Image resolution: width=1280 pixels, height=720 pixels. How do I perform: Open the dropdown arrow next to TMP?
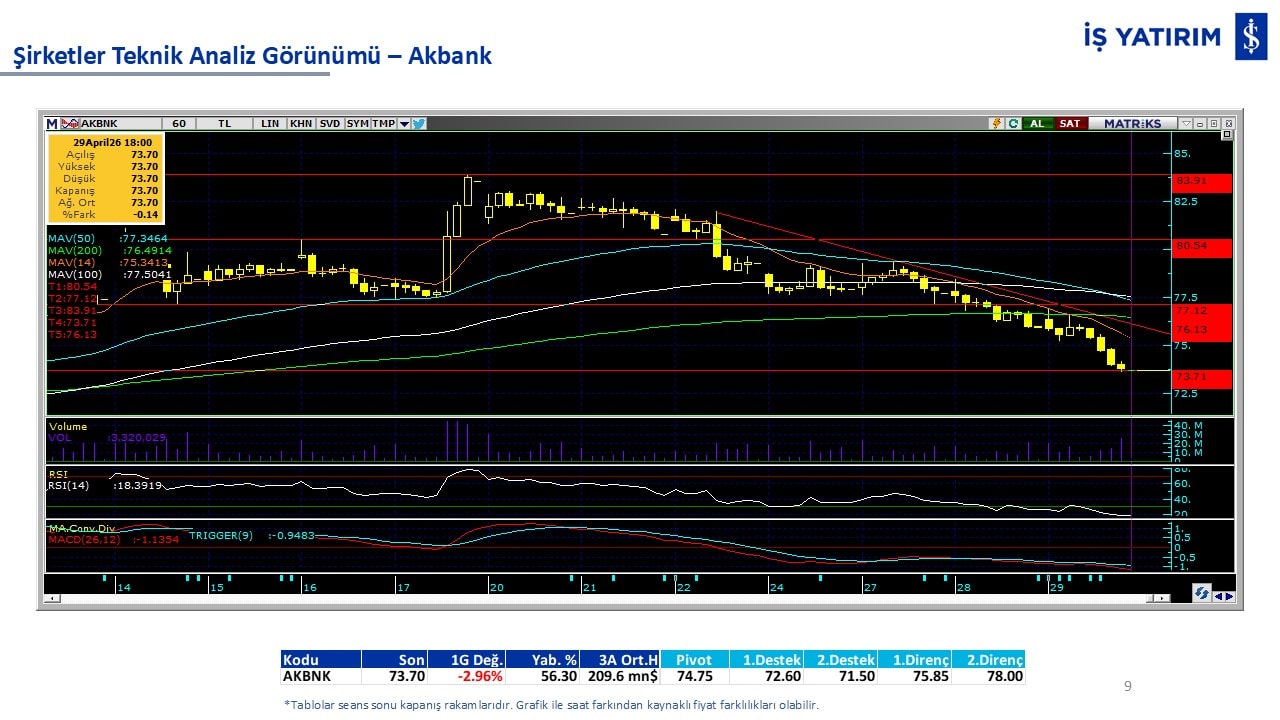pyautogui.click(x=404, y=124)
